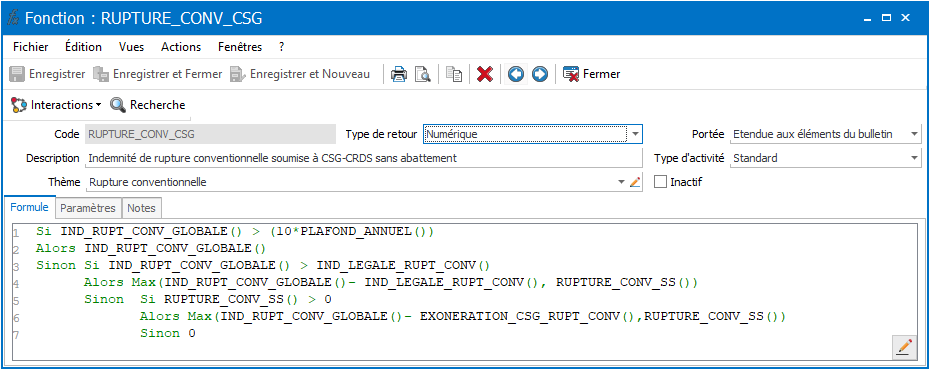
Task: Click the copy/duplicate icon
Action: pyautogui.click(x=454, y=74)
